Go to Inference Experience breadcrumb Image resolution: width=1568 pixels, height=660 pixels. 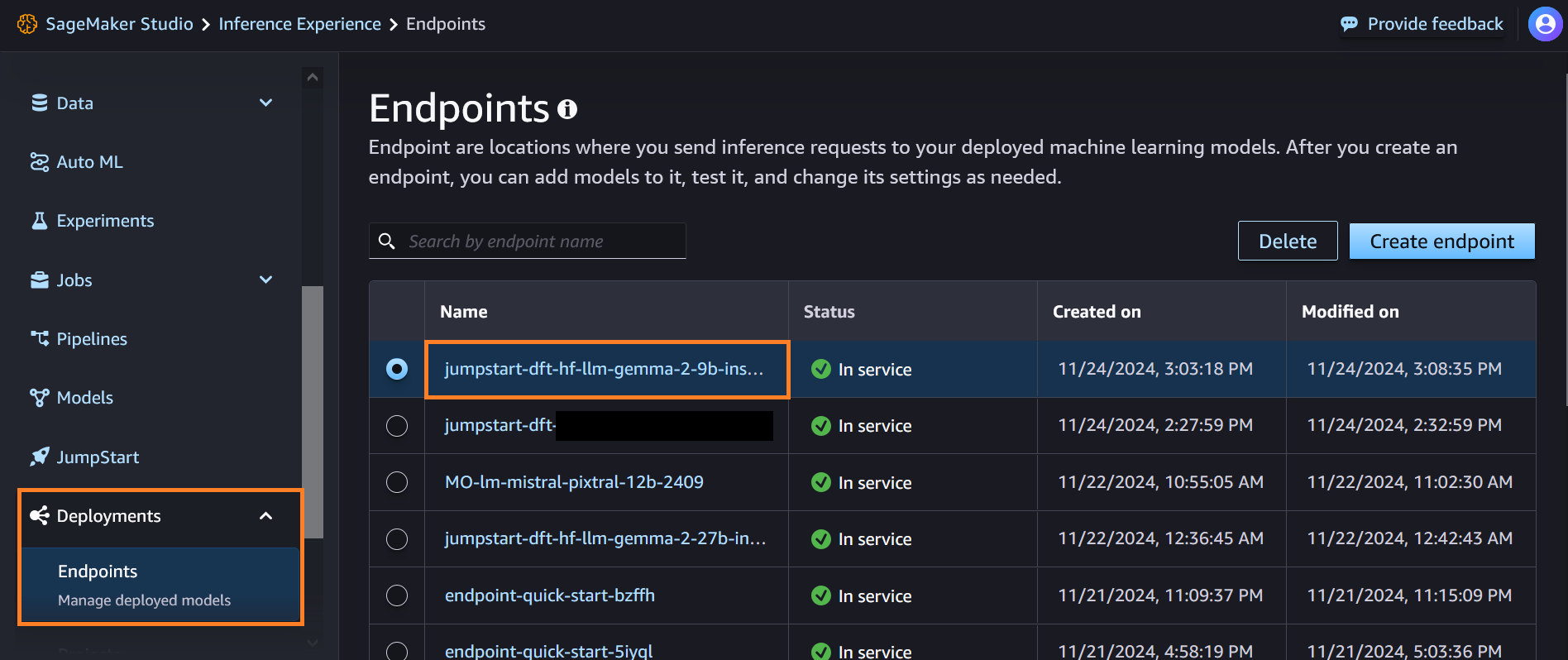click(x=300, y=24)
